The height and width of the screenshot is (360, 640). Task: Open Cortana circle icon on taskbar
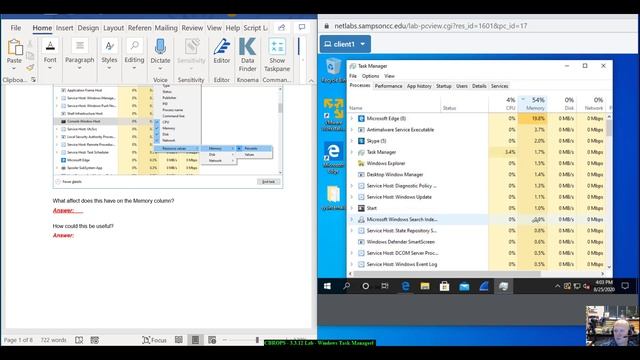[x=366, y=286]
